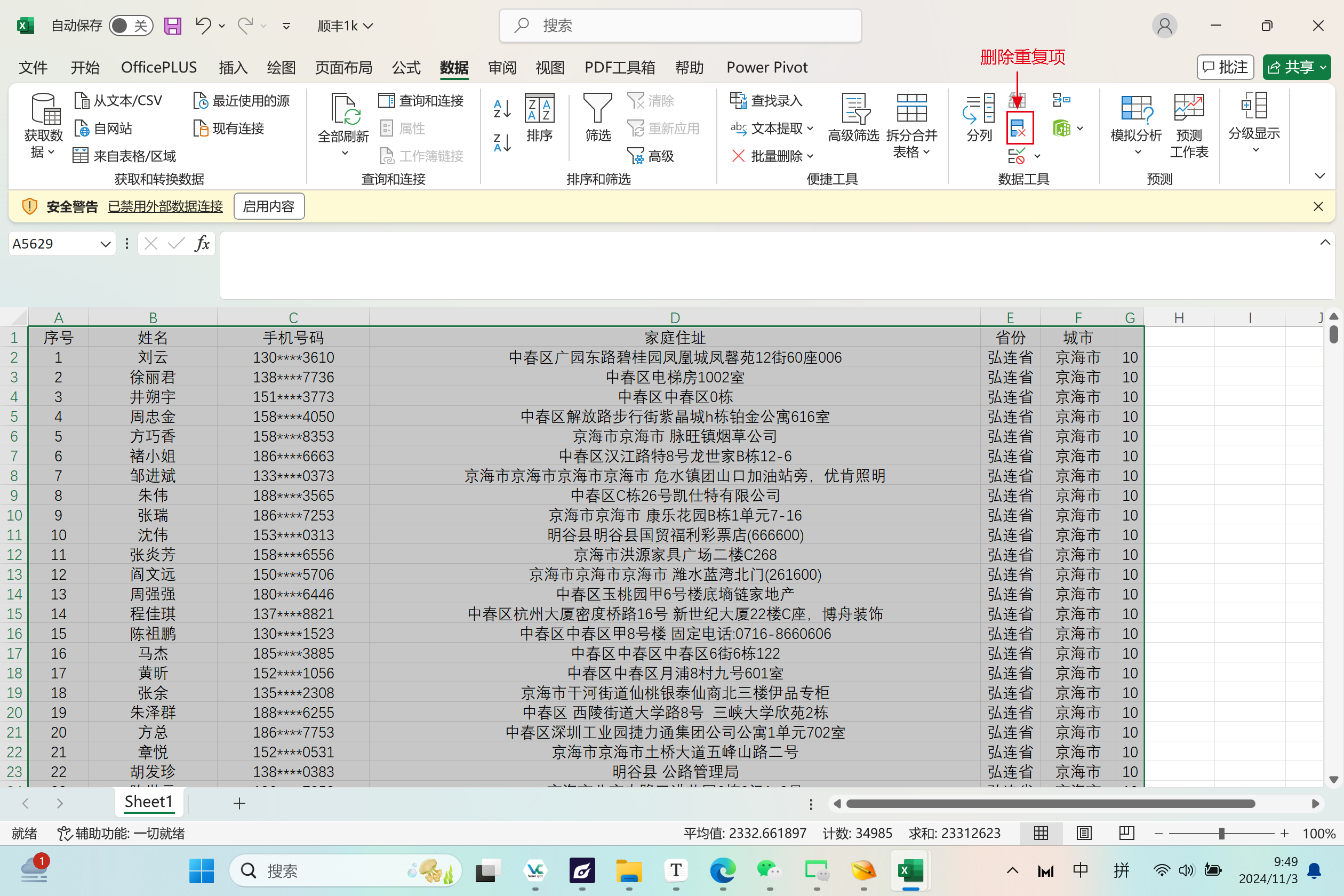
Task: Click the Flash Fill icon in Data Tools
Action: point(1017,100)
